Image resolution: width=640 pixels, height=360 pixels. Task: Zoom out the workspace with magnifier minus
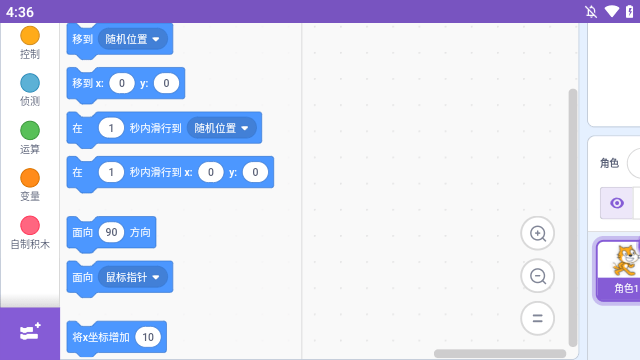(538, 276)
